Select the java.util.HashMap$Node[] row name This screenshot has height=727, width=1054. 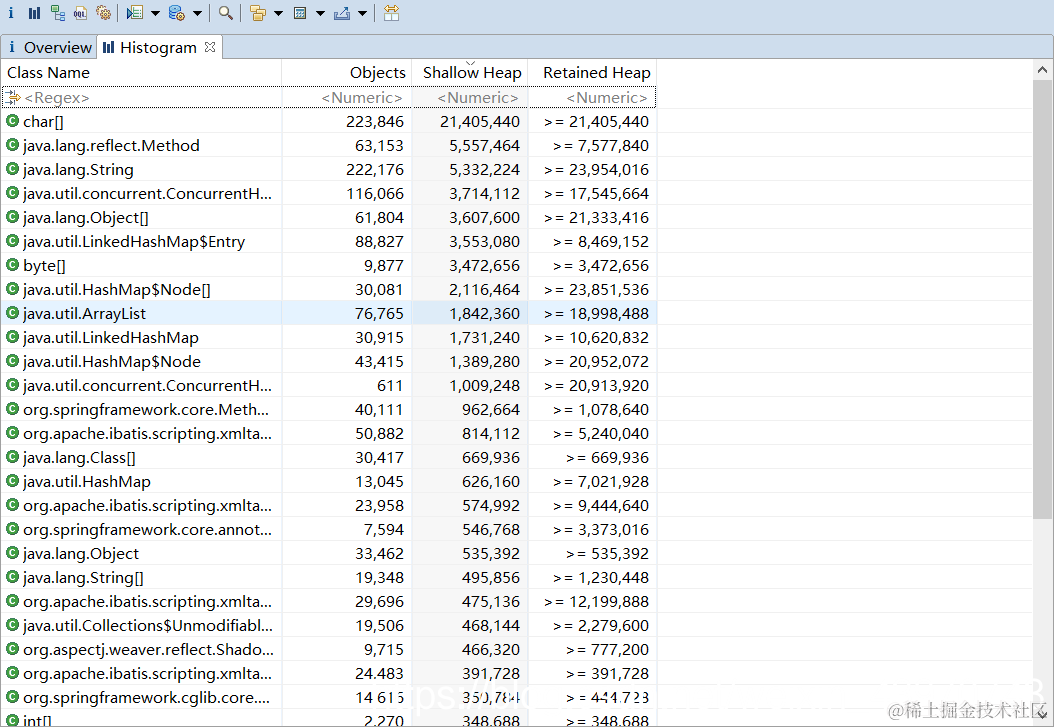click(117, 290)
